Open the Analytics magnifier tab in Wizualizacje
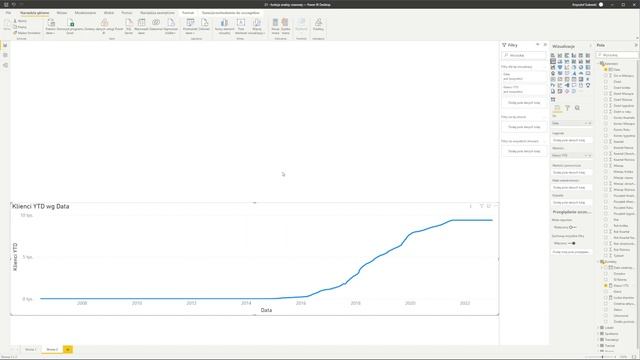Viewport: 640px width, 360px height. [577, 108]
